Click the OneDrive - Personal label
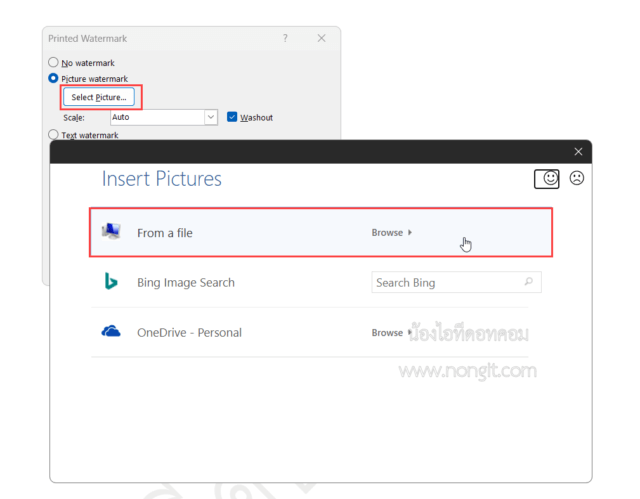This screenshot has width=640, height=499. tap(189, 333)
